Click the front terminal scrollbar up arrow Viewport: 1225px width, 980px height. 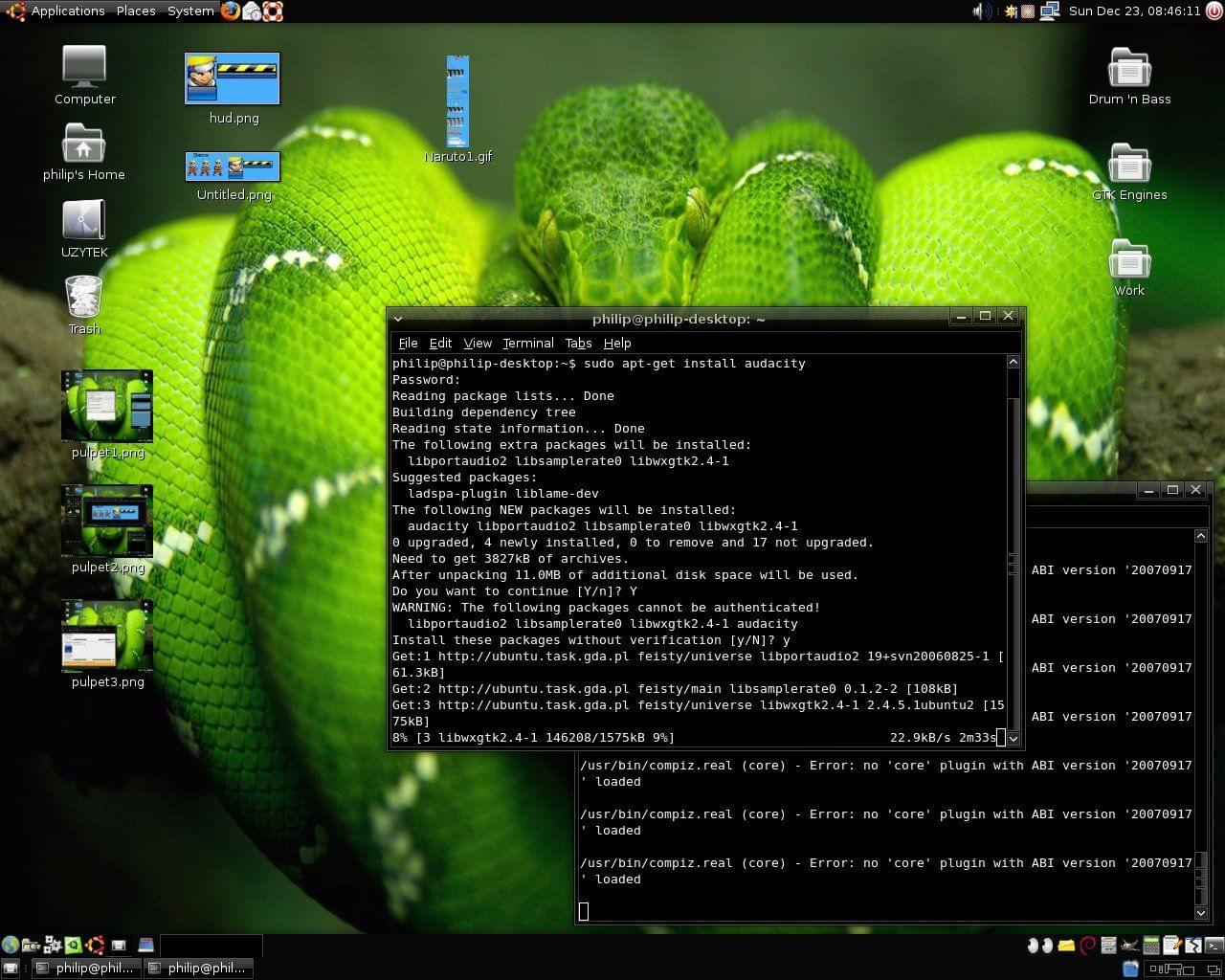(x=1013, y=362)
